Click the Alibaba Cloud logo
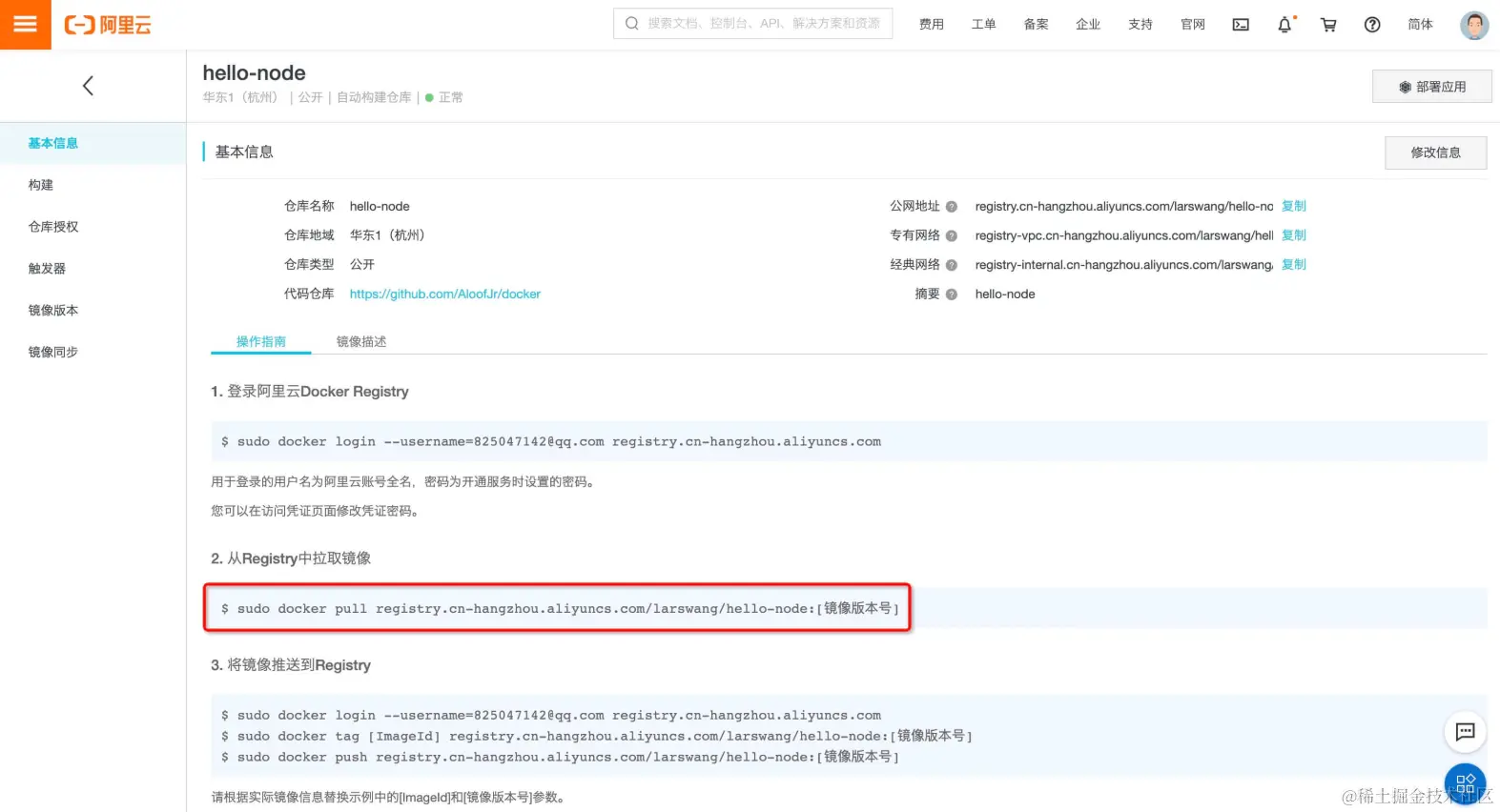This screenshot has width=1500, height=812. point(108,25)
